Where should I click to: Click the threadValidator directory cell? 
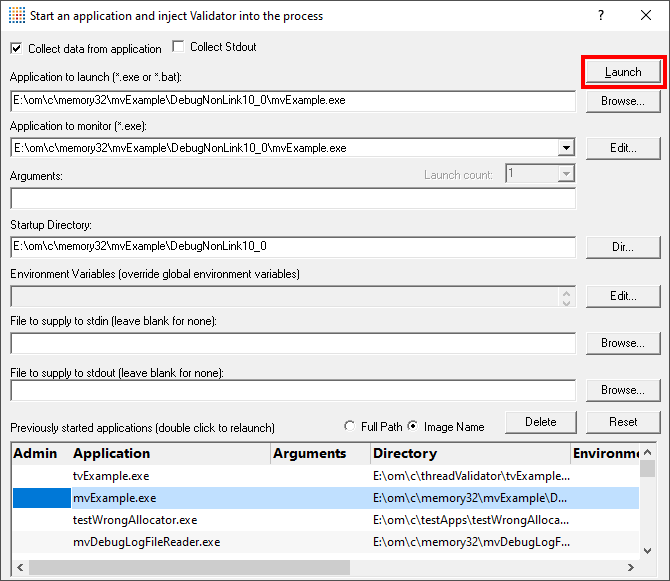click(x=471, y=476)
